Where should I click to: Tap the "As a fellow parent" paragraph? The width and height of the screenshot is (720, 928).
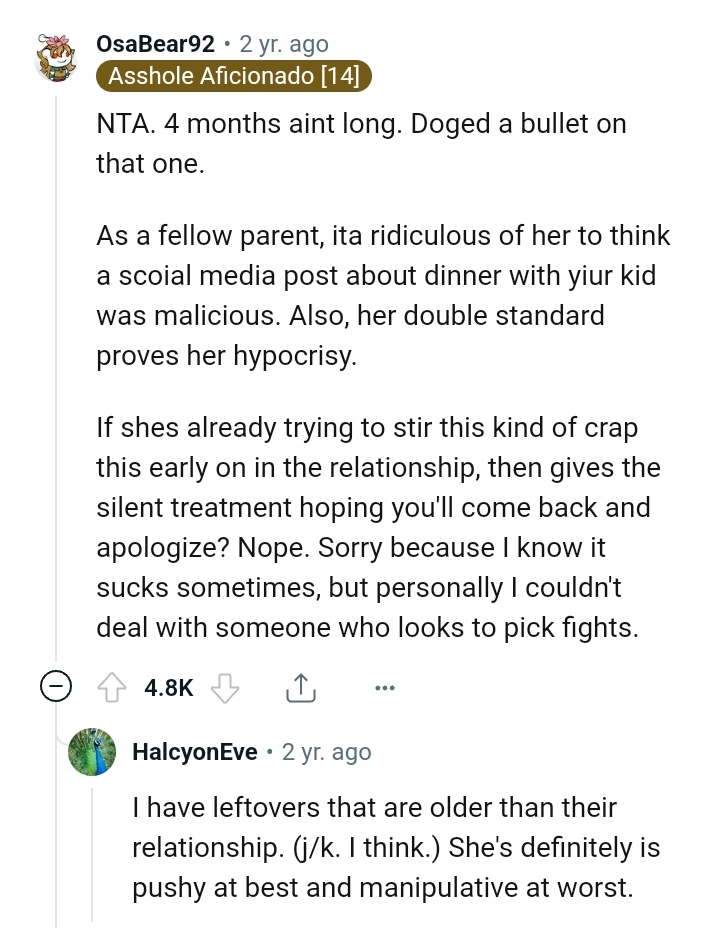point(380,296)
